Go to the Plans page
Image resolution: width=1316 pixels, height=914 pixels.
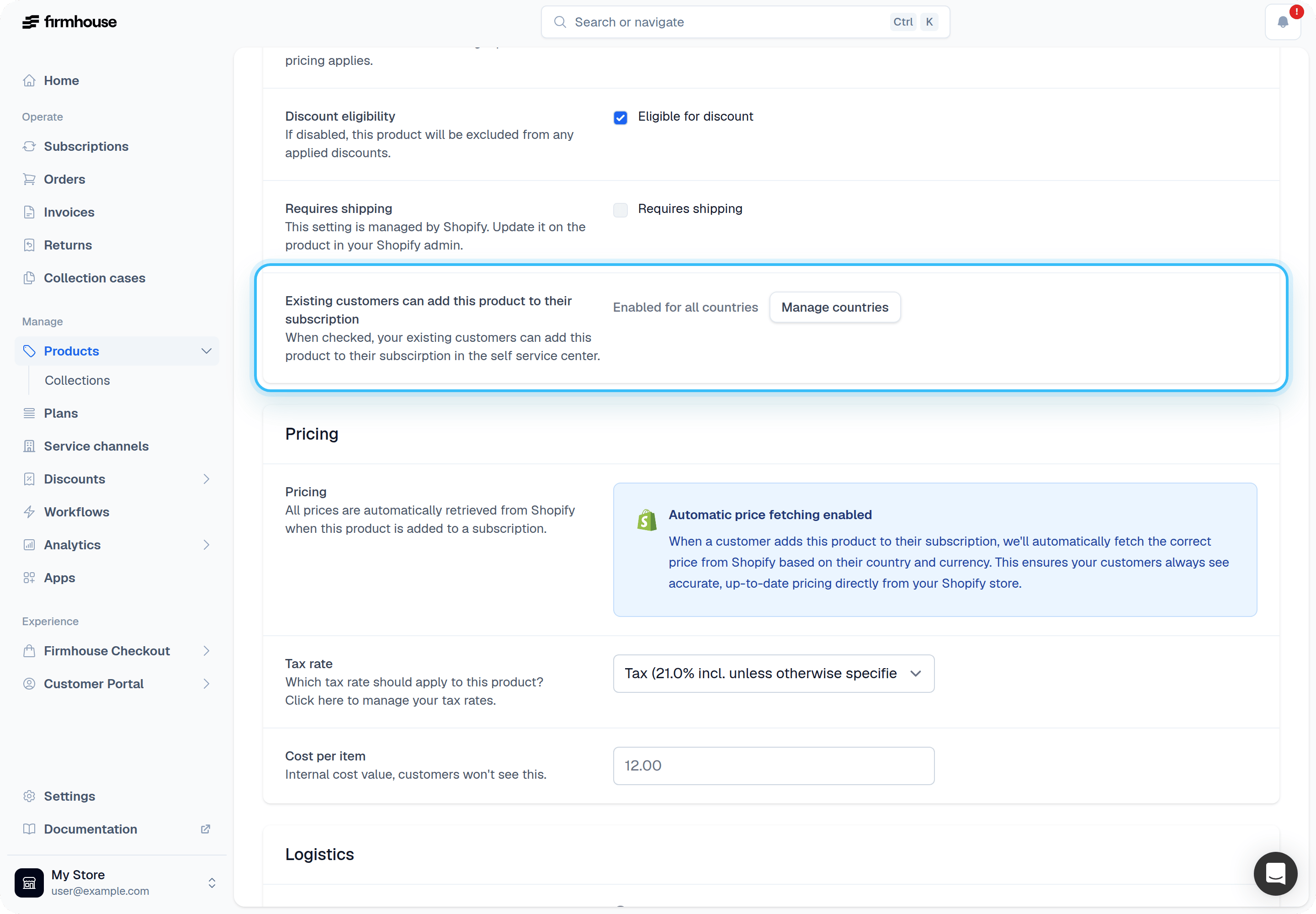tap(117, 414)
